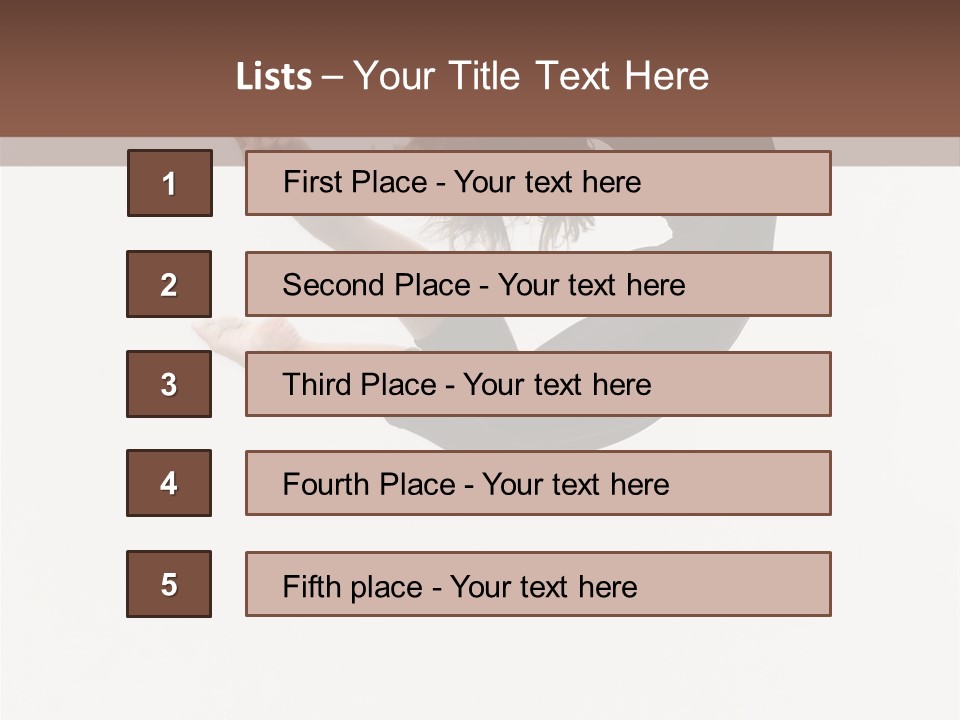Viewport: 960px width, 720px height.
Task: Select the "Fifth place" text bar
Action: coord(538,584)
